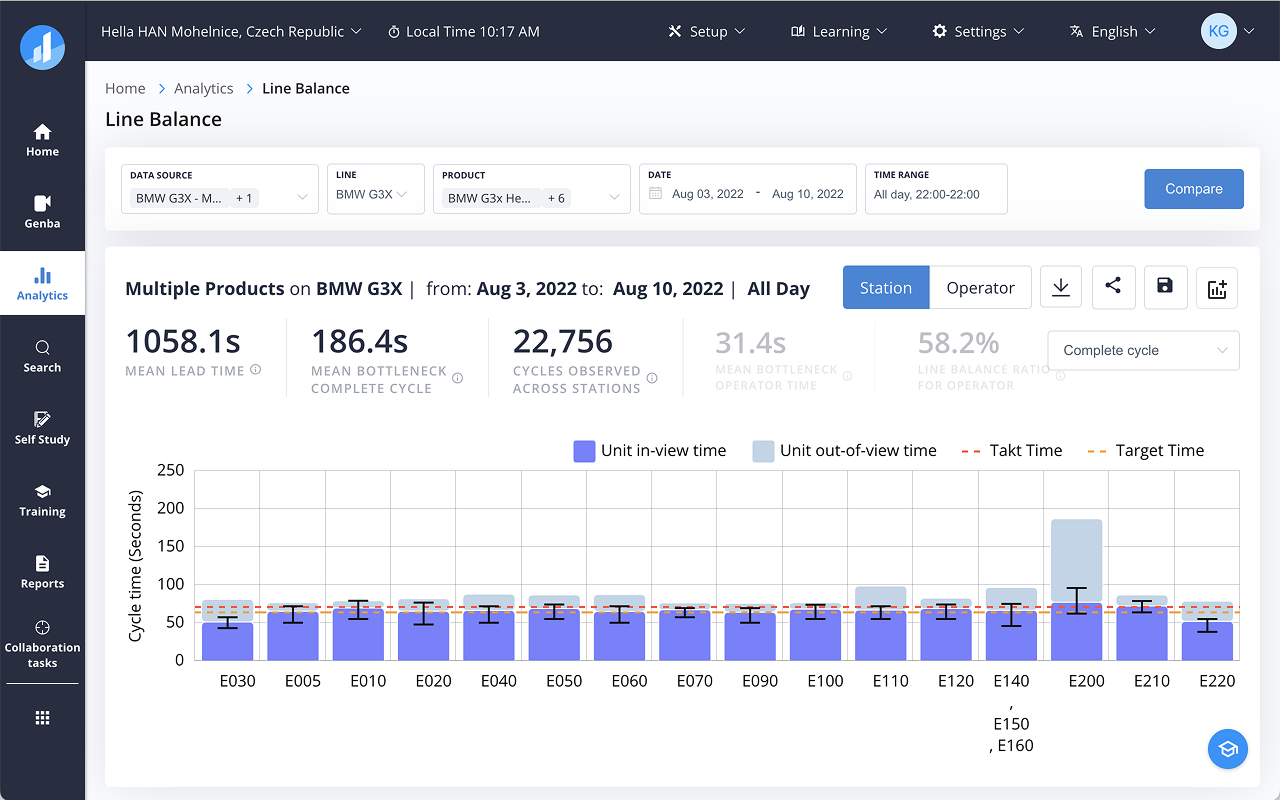The height and width of the screenshot is (800, 1280).
Task: Open Search from the left sidebar
Action: coord(42,356)
